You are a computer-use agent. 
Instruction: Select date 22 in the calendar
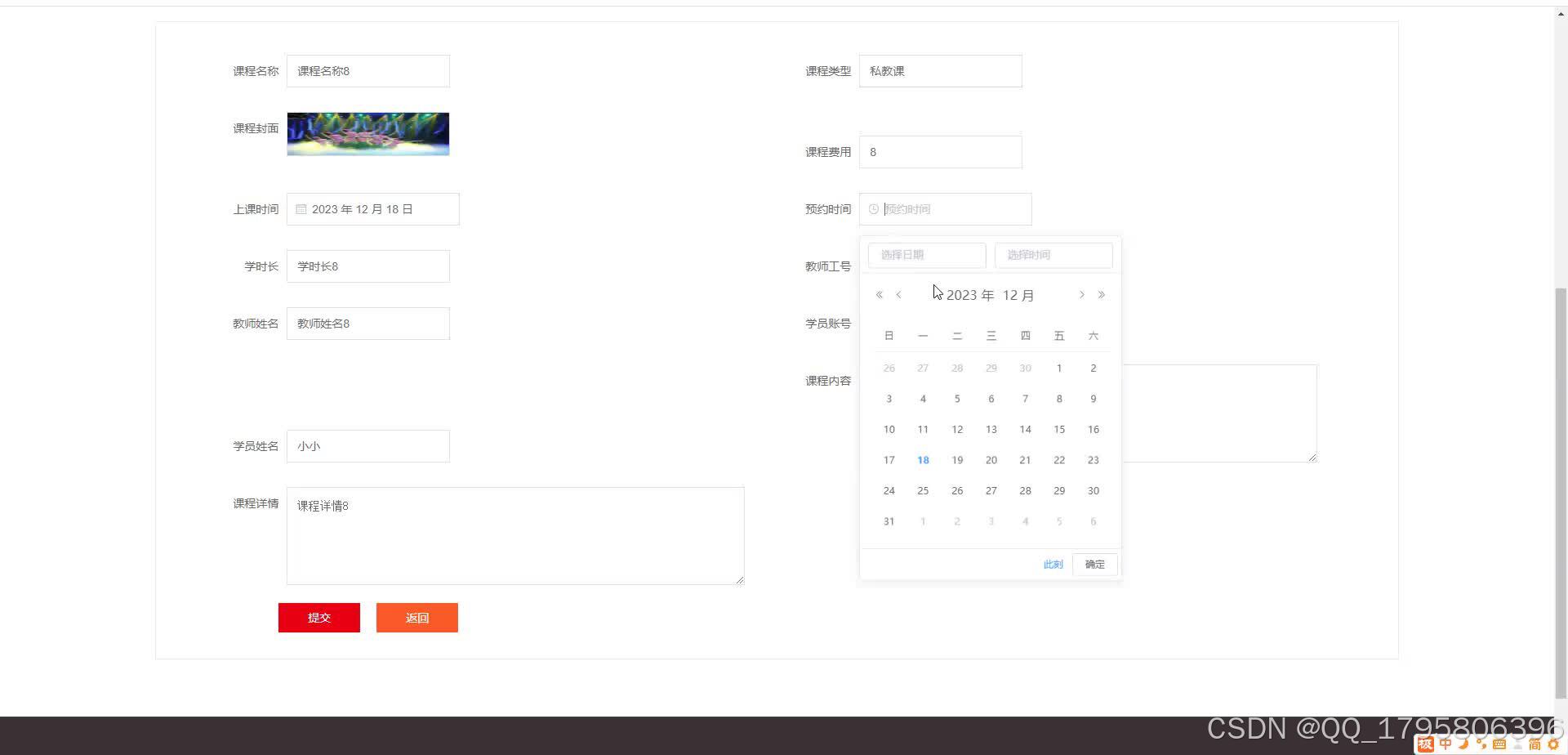pyautogui.click(x=1059, y=460)
